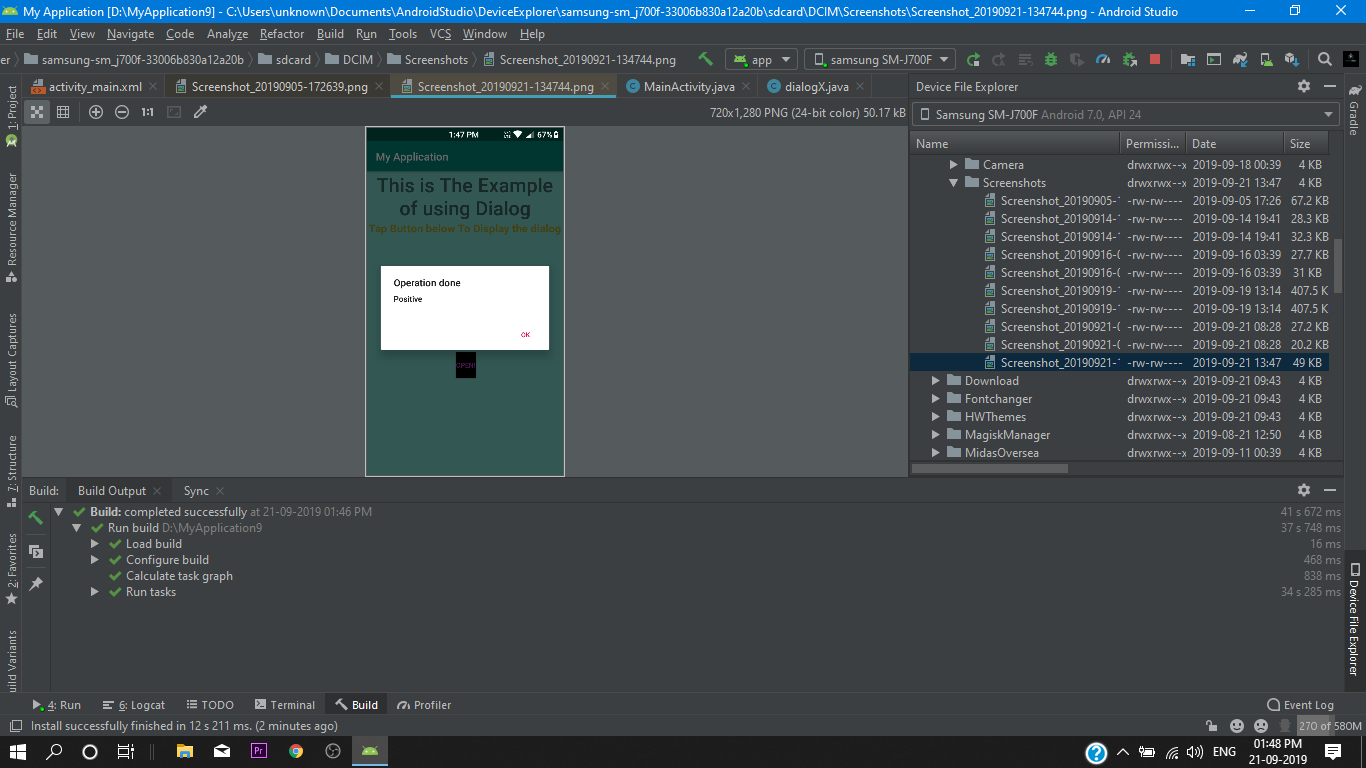Expand the Download folder in the file tree
This screenshot has width=1366, height=768.
[936, 381]
